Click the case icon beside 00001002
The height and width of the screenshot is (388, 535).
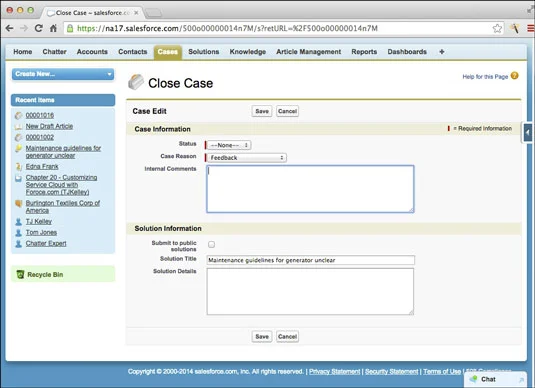click(x=18, y=138)
